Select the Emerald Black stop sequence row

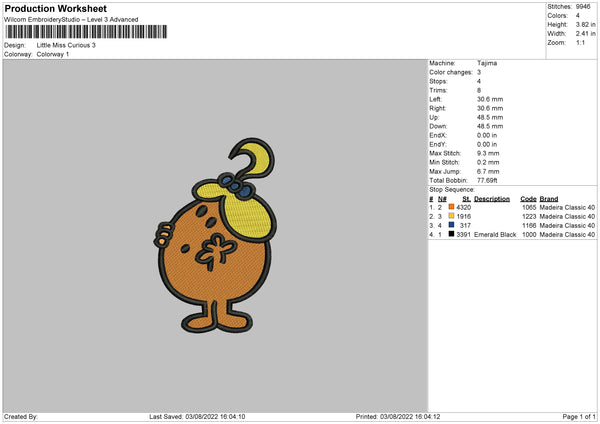pos(512,234)
